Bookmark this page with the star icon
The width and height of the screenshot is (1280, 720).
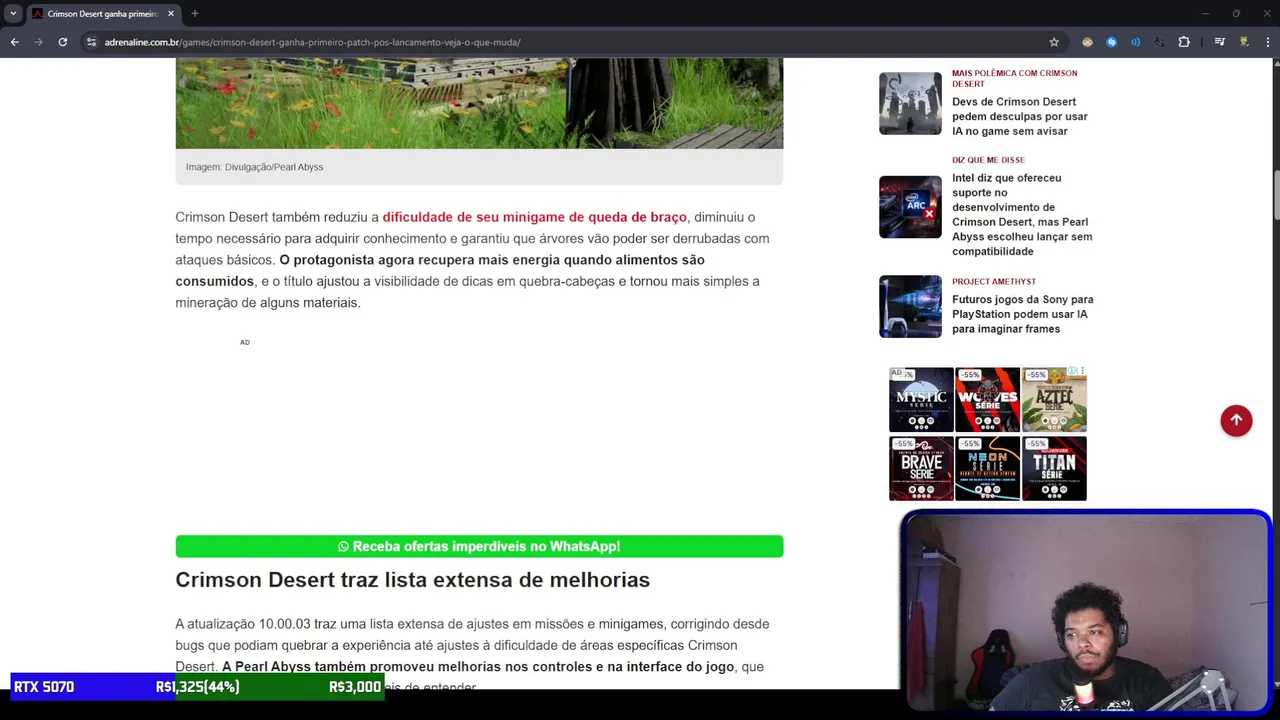click(1054, 42)
